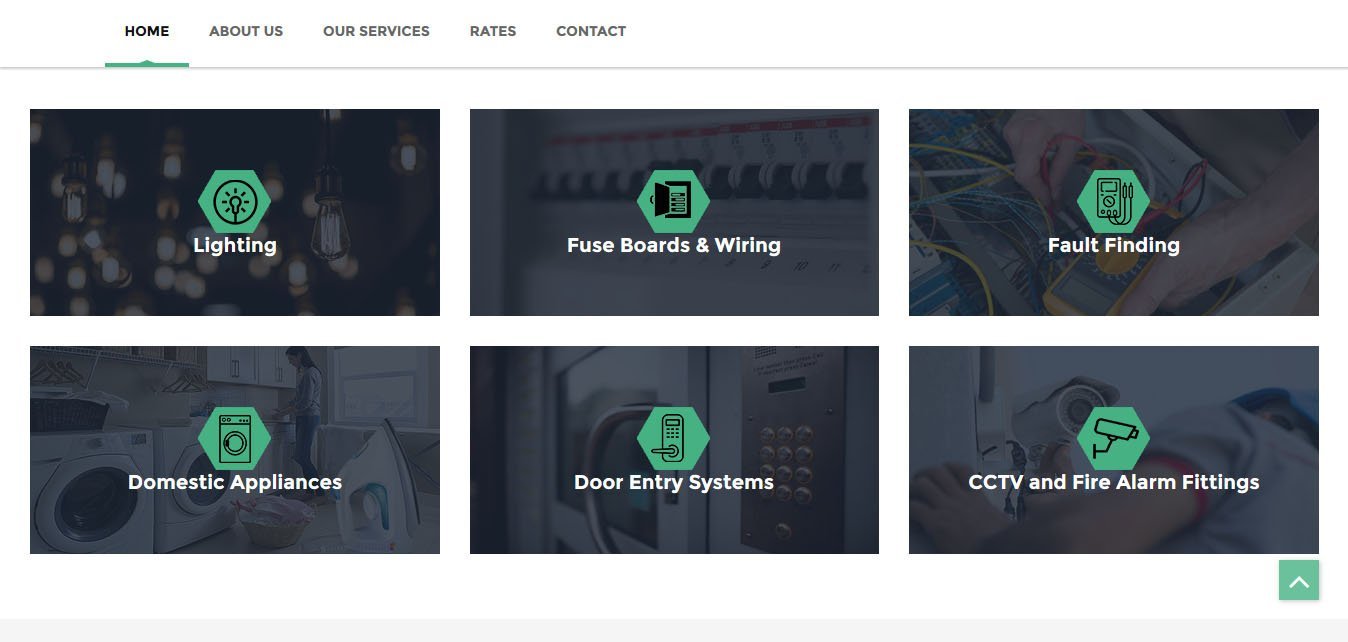Viewport: 1348px width, 642px height.
Task: Click the Fuse Boards & Wiring hexagon icon
Action: 674,200
